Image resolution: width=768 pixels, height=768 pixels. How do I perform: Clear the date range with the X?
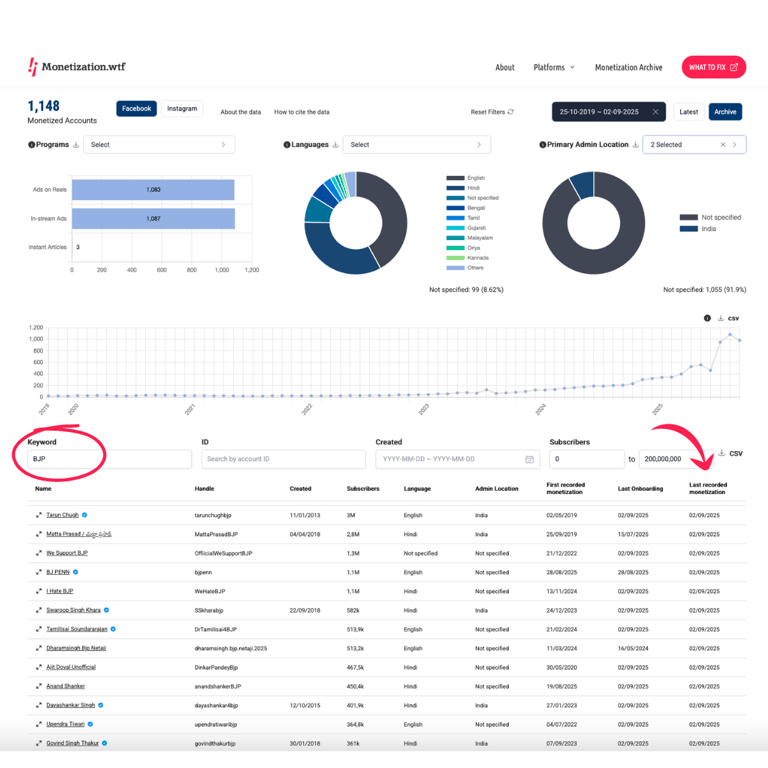(655, 112)
